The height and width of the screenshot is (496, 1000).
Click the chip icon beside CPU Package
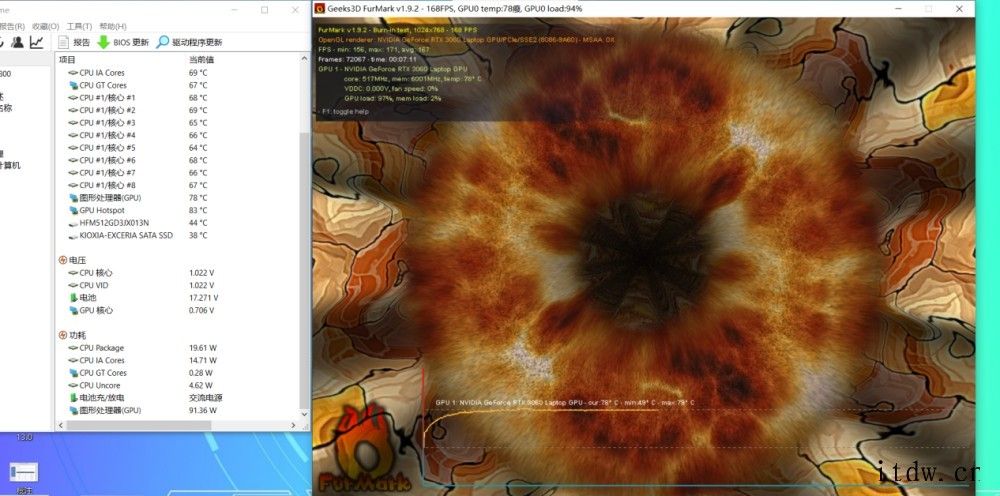coord(73,347)
